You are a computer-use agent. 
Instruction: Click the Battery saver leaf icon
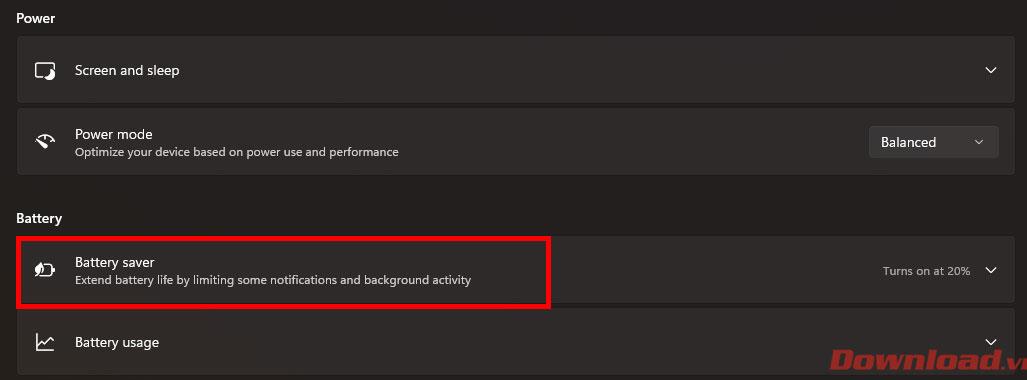[x=45, y=271]
